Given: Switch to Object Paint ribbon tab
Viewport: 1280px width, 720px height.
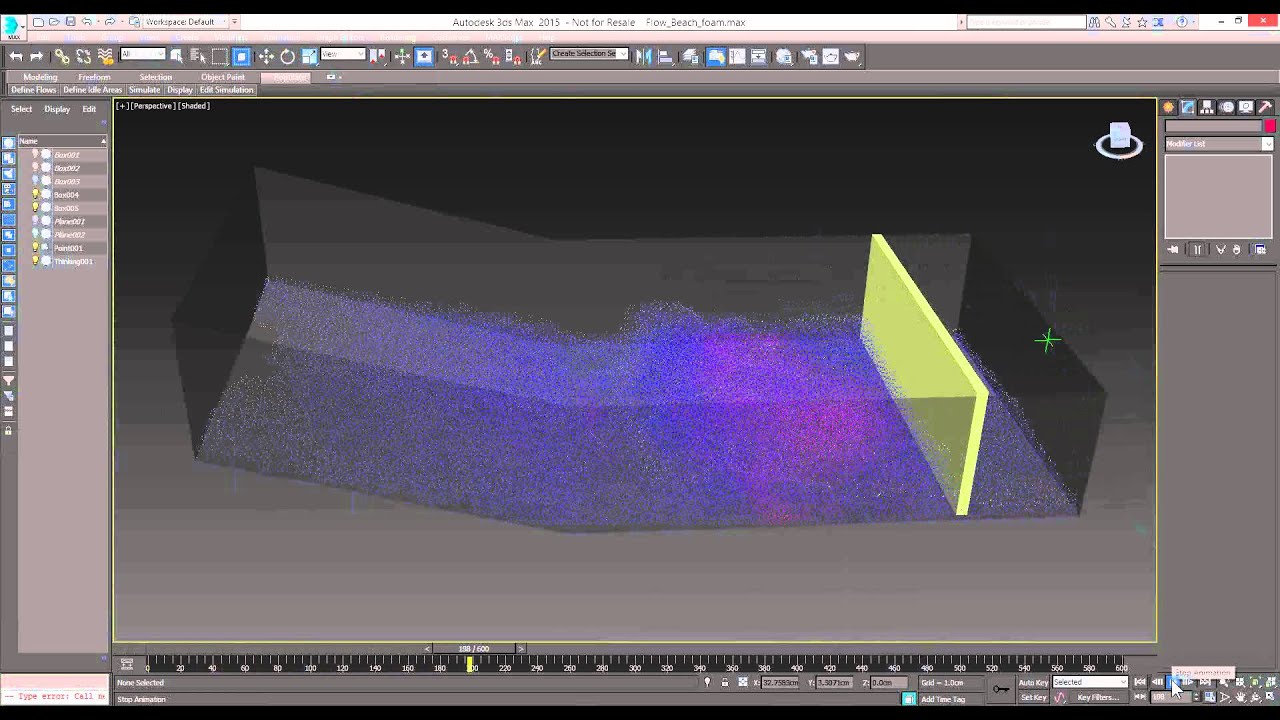Looking at the screenshot, I should coord(222,77).
